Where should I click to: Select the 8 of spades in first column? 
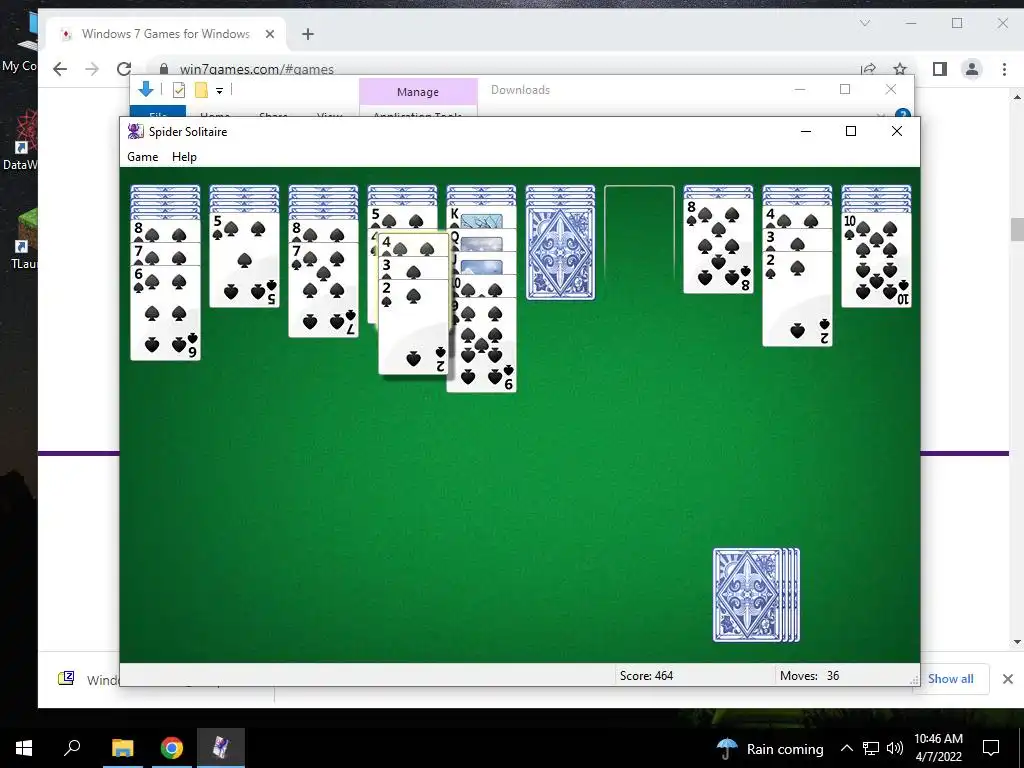(x=165, y=231)
